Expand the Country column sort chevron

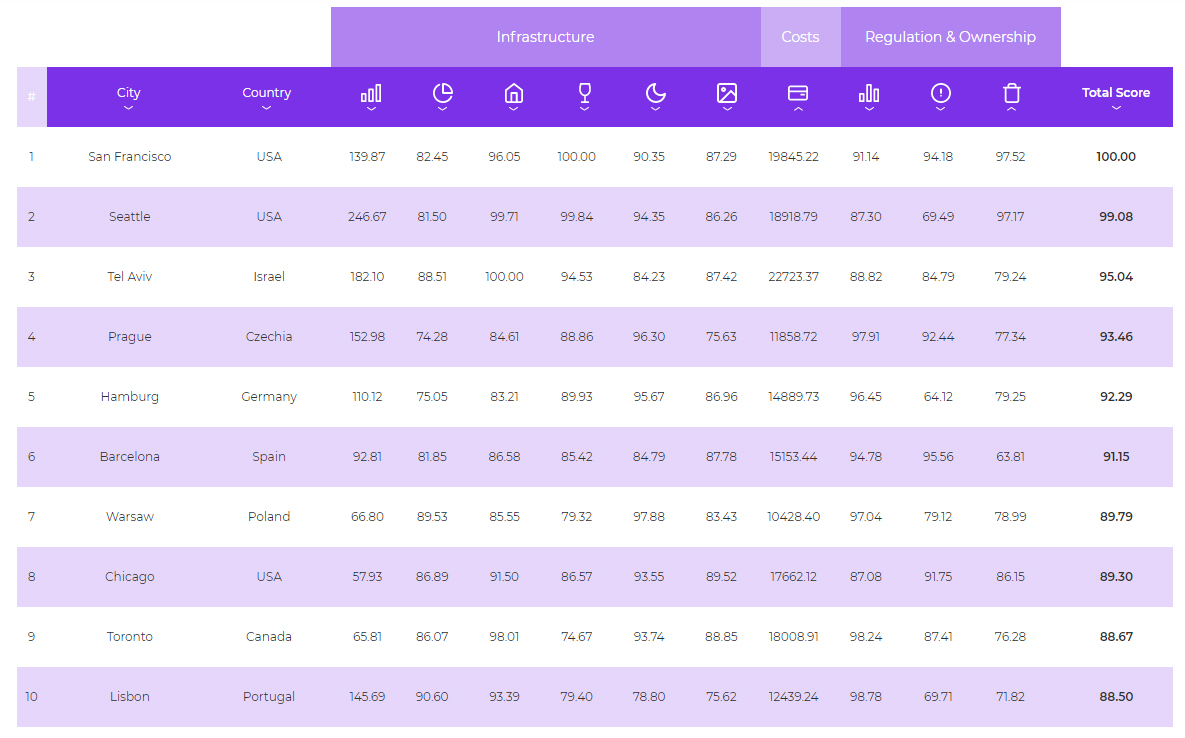(266, 108)
